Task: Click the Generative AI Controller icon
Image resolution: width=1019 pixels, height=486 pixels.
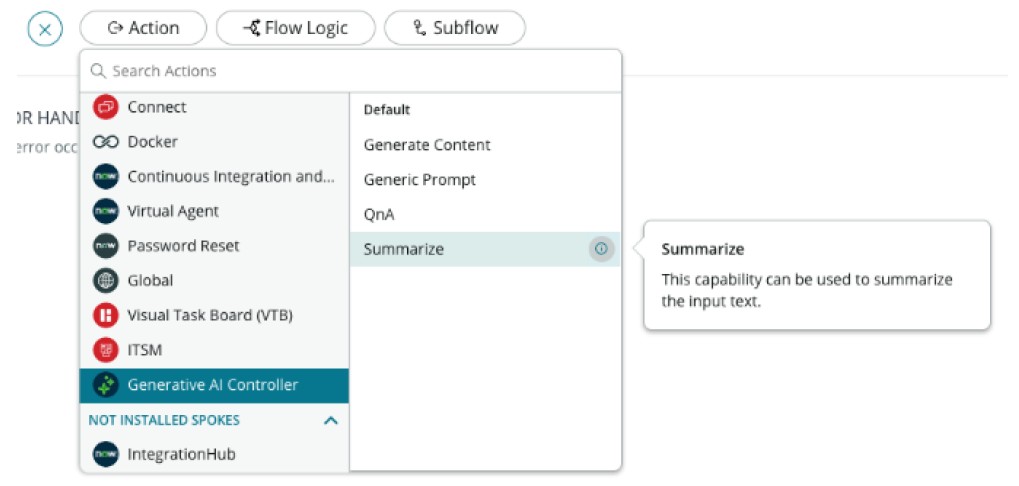Action: coord(106,385)
